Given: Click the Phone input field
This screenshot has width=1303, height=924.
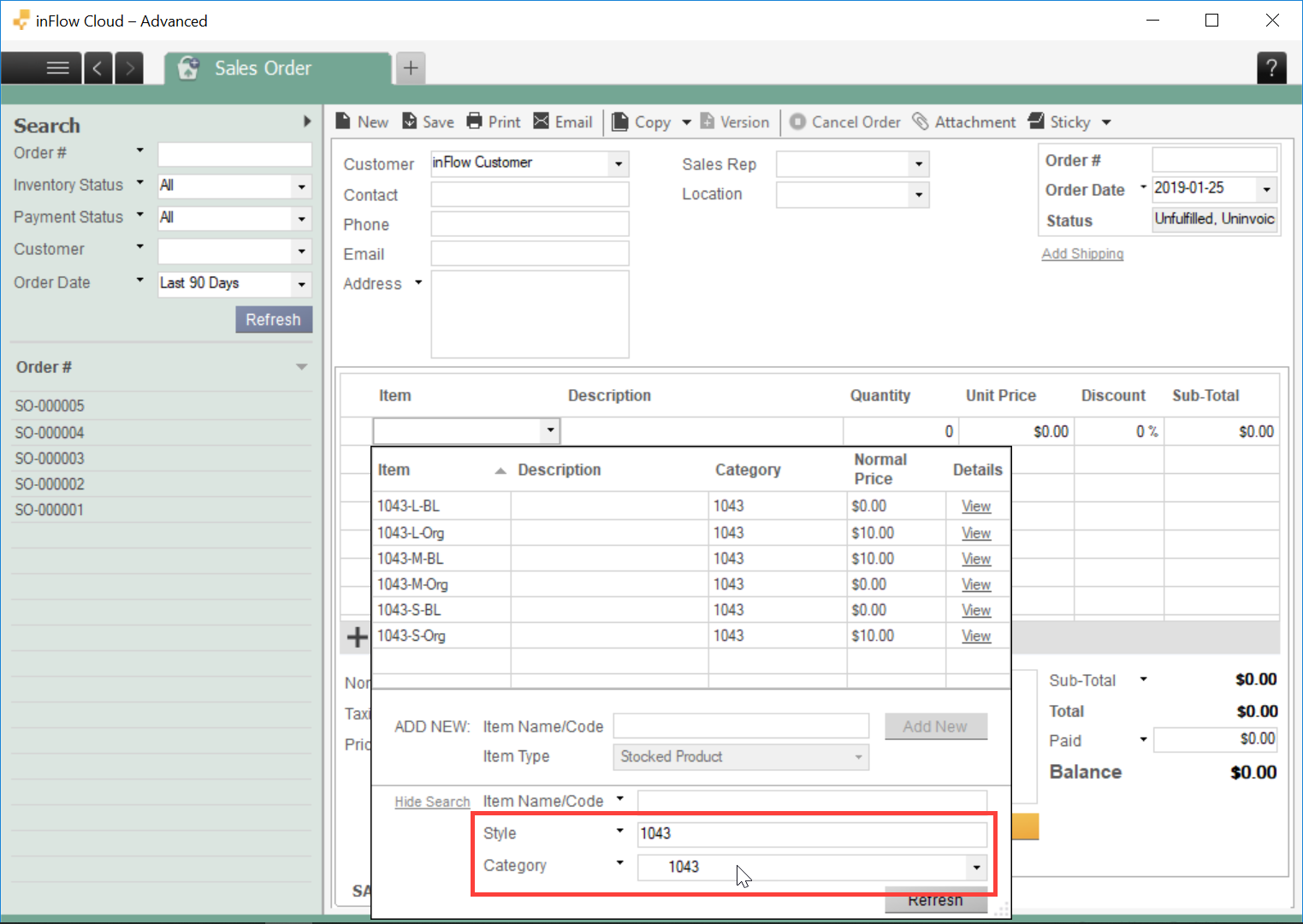Looking at the screenshot, I should click(x=530, y=224).
